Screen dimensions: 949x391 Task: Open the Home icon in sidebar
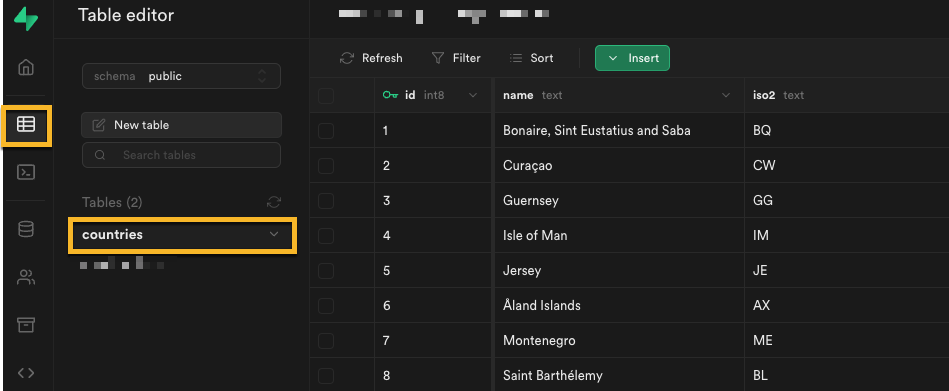click(25, 67)
